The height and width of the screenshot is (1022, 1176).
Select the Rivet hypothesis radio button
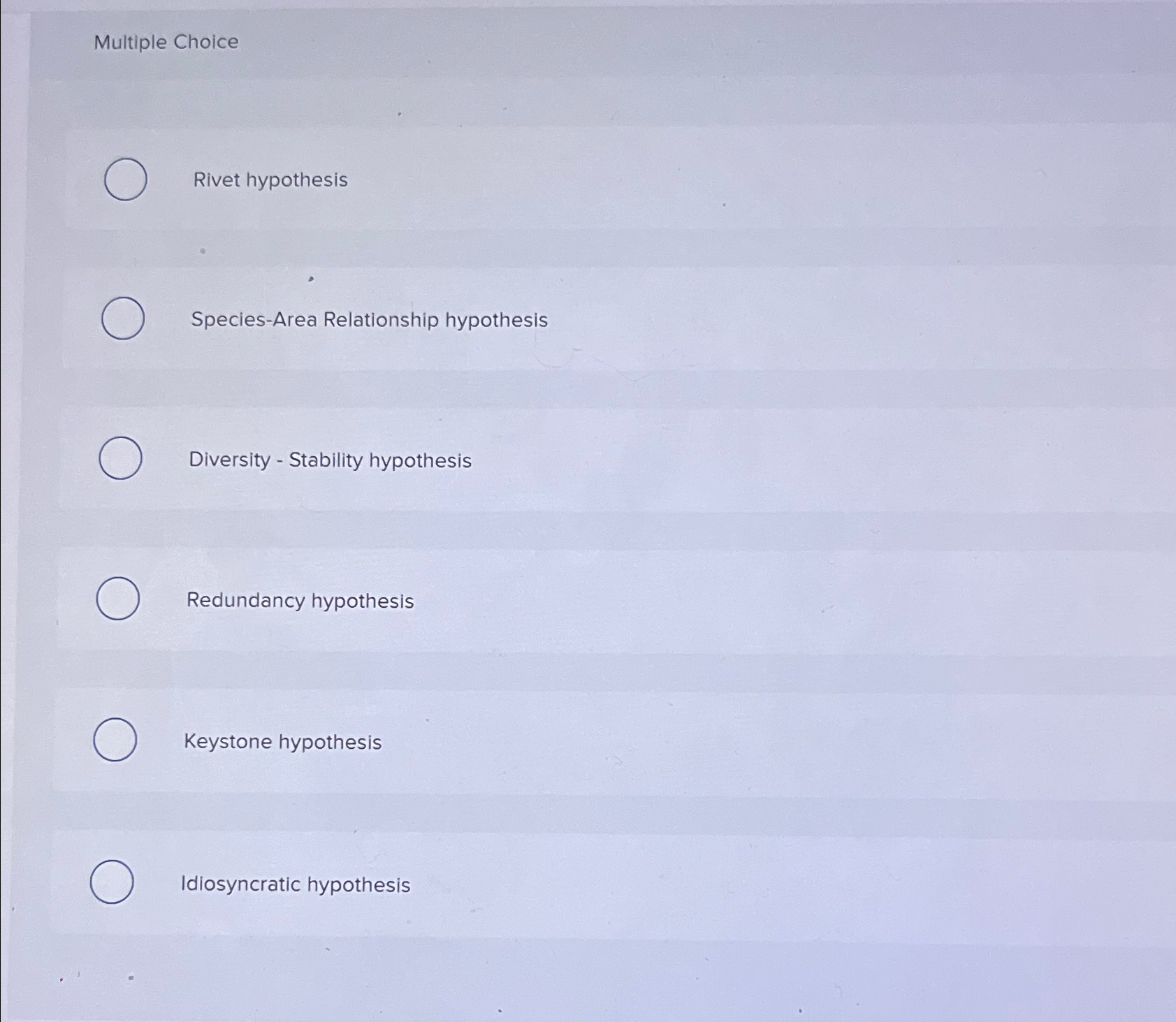tap(126, 180)
